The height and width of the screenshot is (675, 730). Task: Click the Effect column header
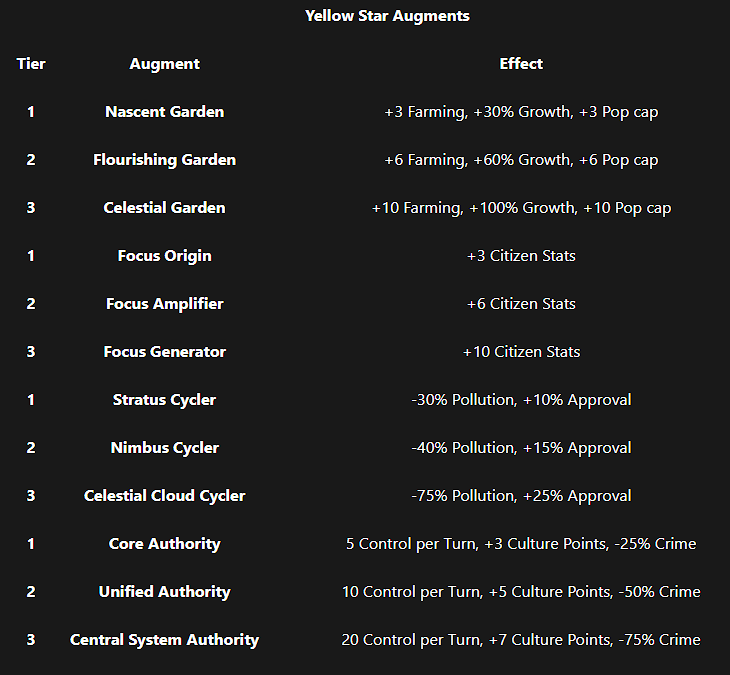(x=521, y=64)
